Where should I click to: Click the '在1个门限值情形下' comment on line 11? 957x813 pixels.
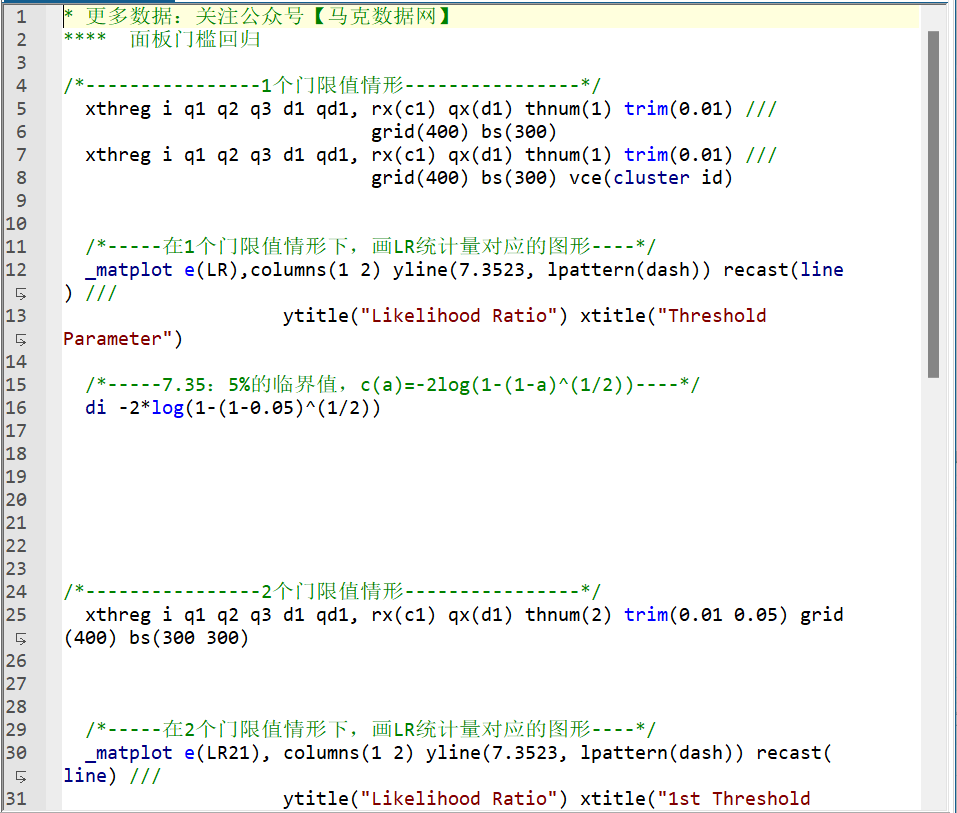(x=370, y=247)
